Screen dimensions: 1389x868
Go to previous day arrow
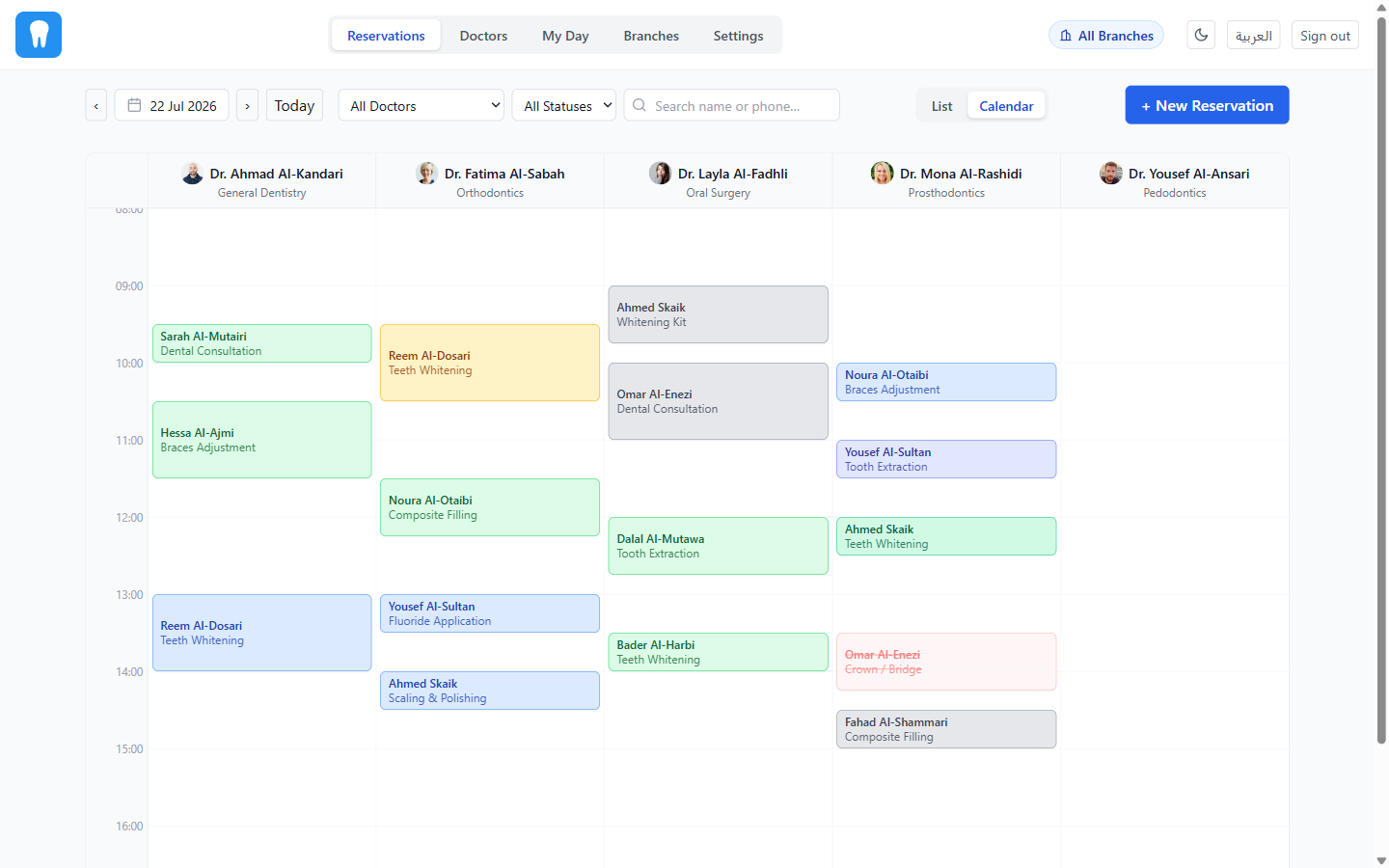[96, 105]
